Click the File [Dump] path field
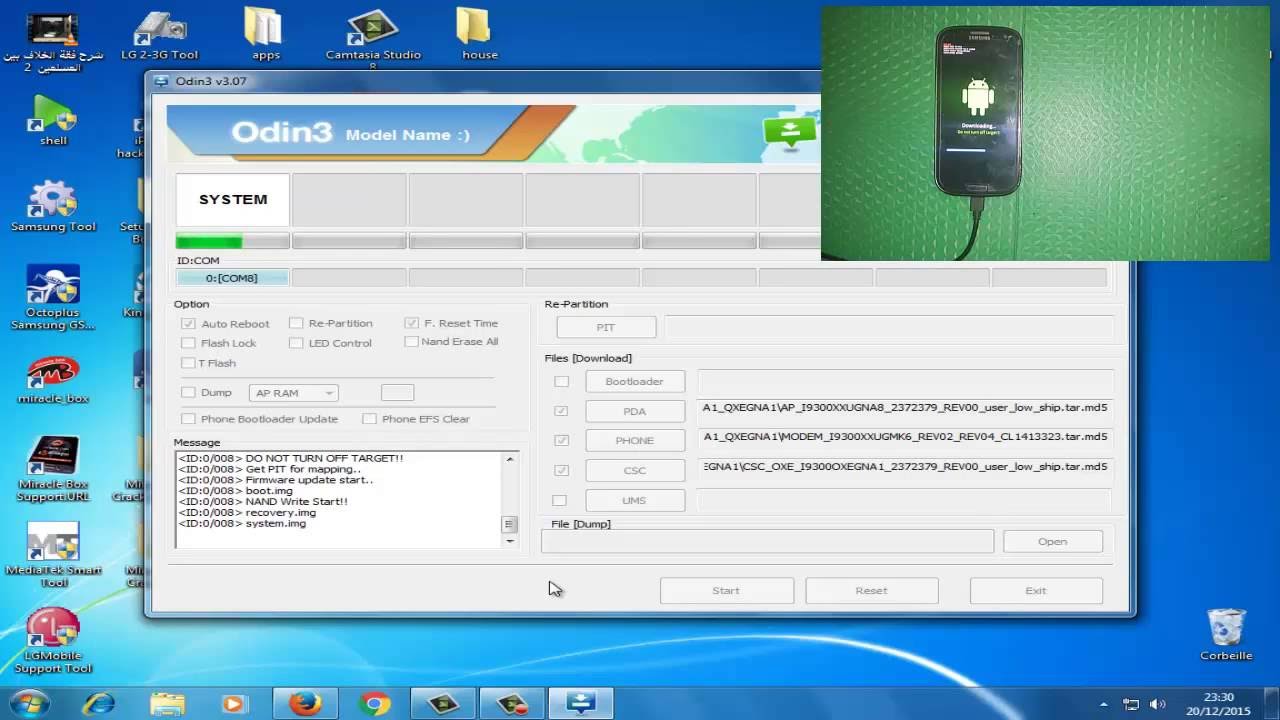 coord(768,541)
